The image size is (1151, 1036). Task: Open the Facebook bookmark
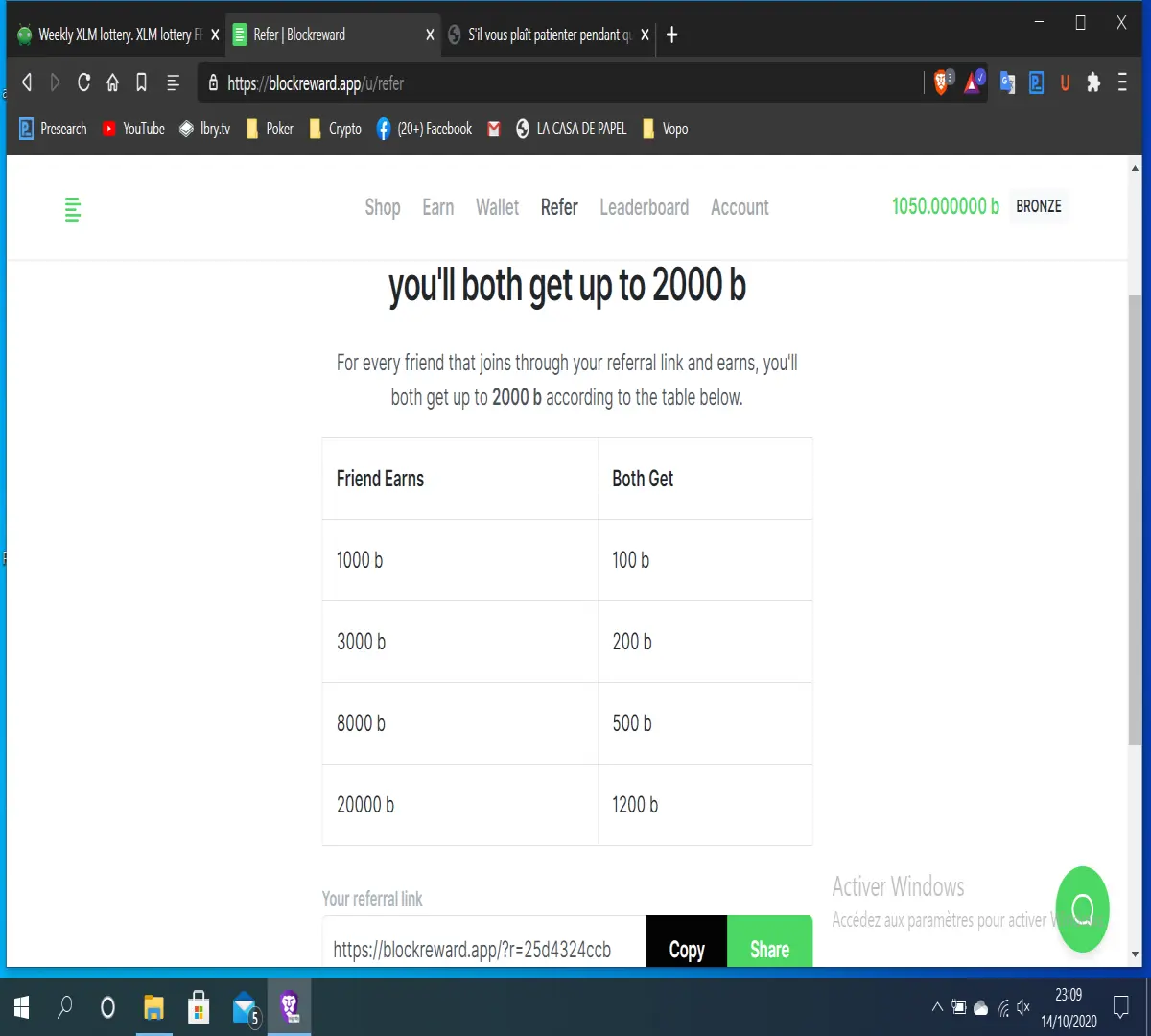[x=424, y=129]
